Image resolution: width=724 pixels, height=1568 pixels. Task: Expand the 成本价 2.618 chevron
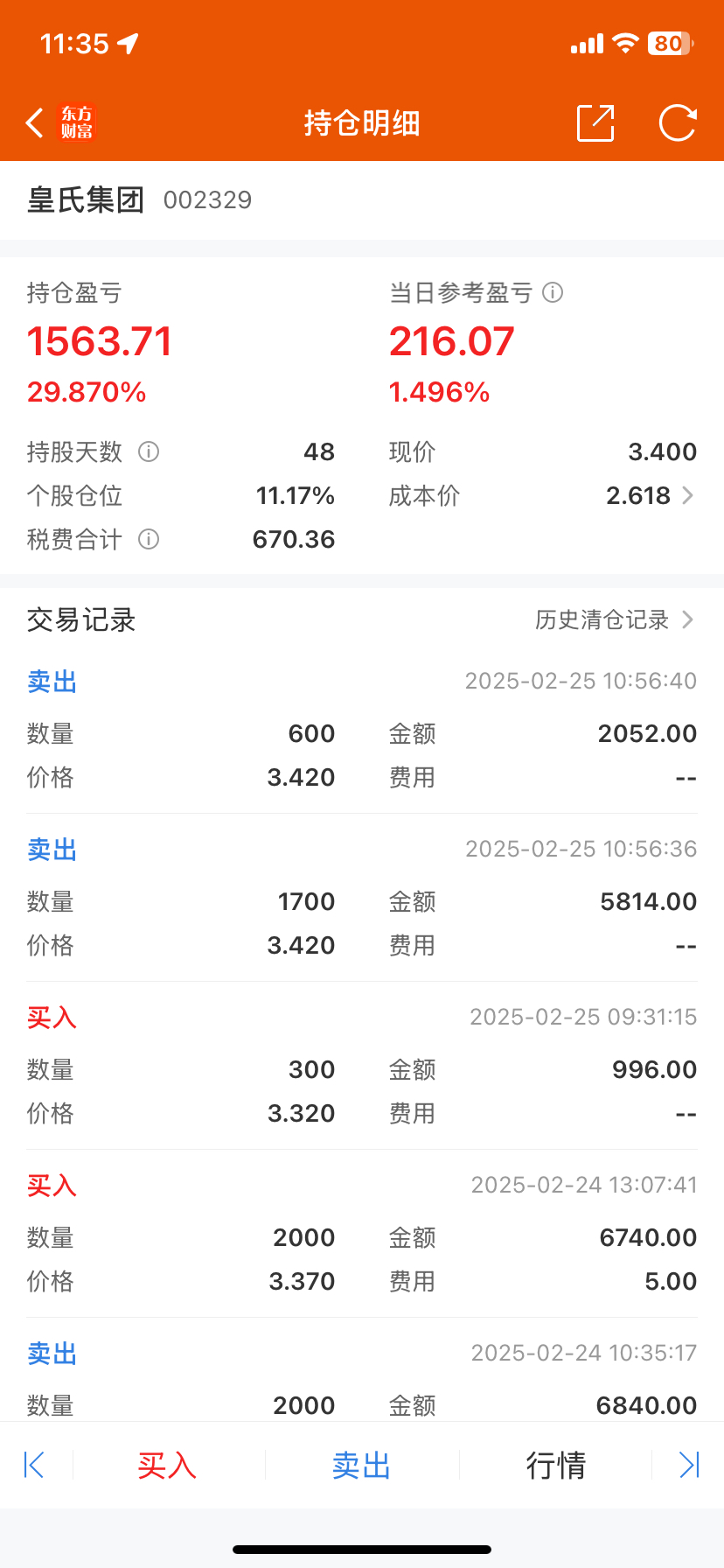coord(687,495)
